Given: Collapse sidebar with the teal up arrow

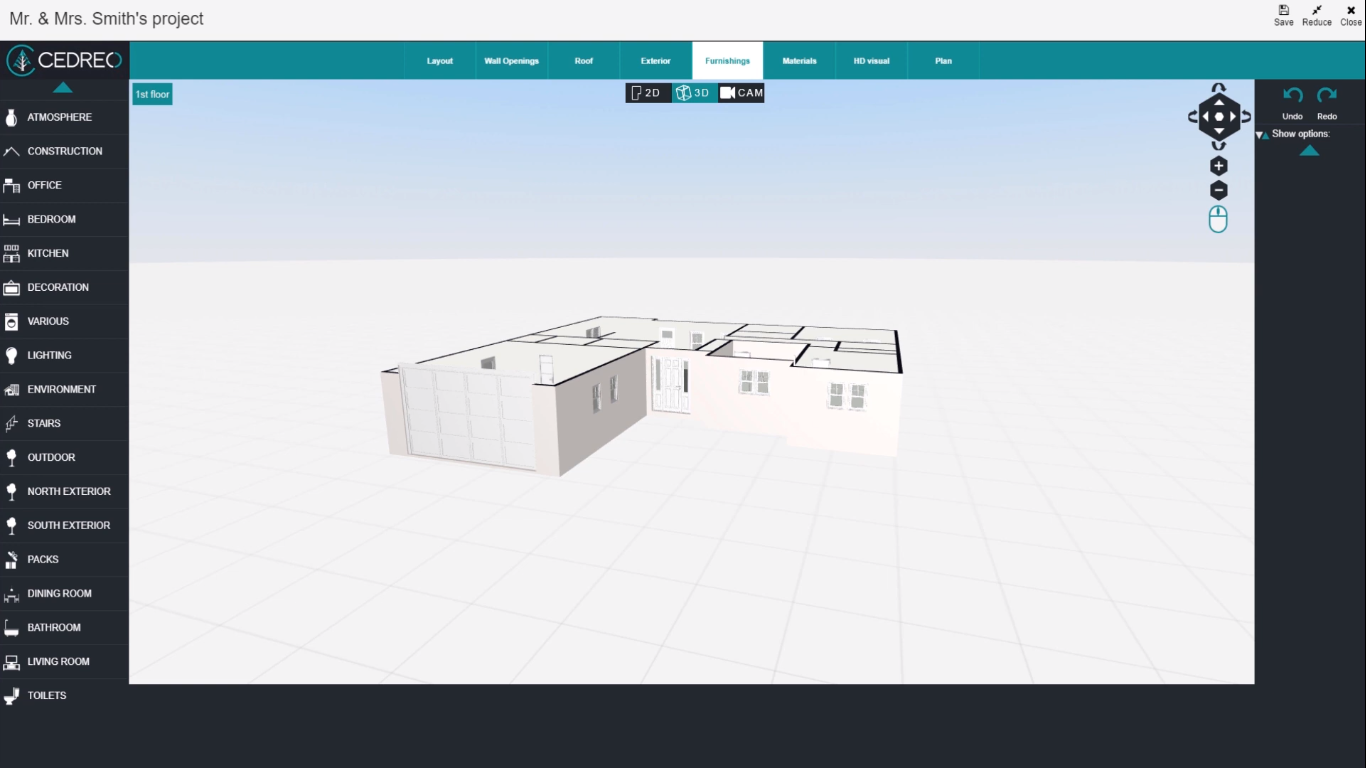Looking at the screenshot, I should [63, 88].
